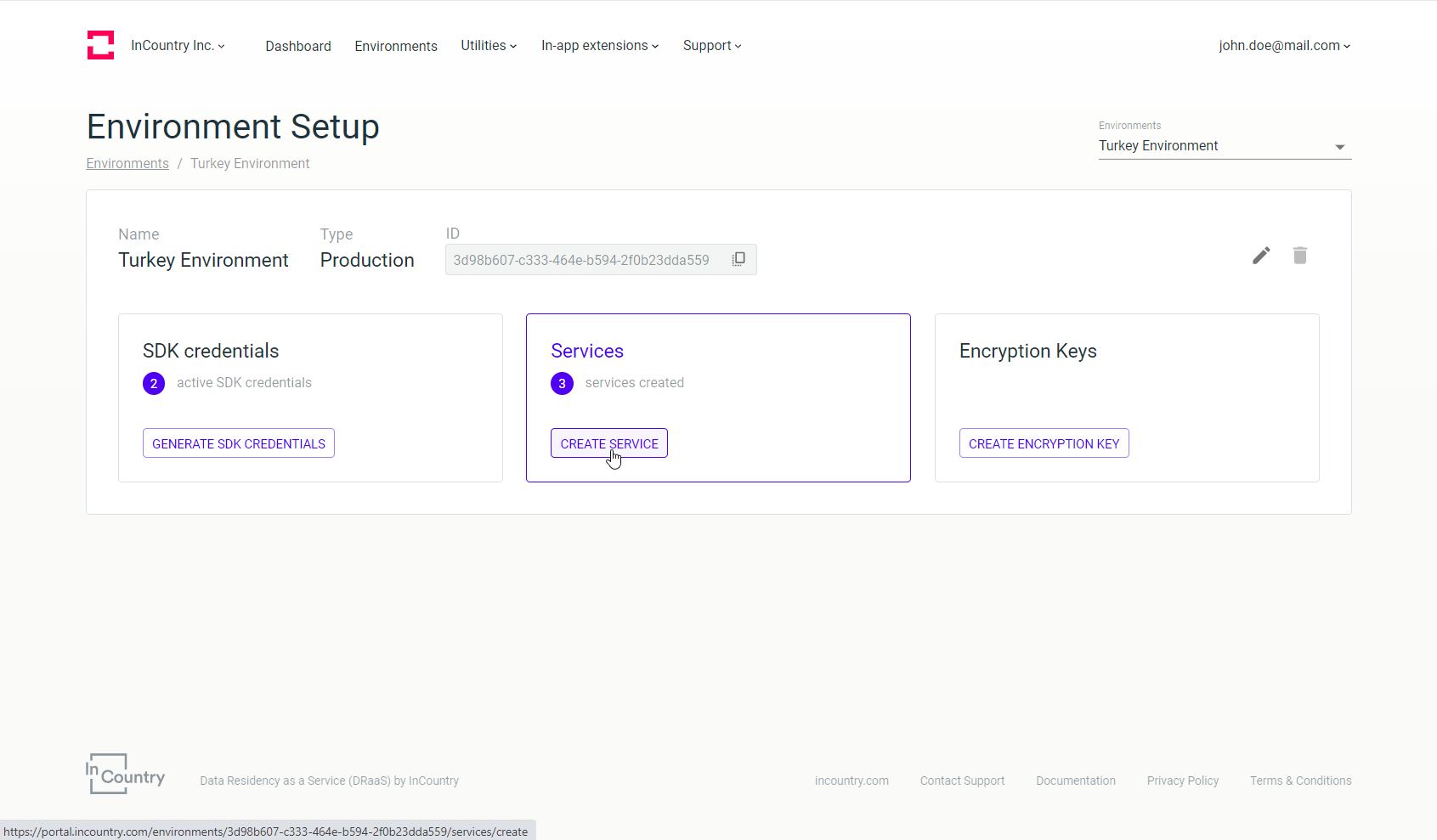Click the Create Encryption Key button
1437x840 pixels.
[1044, 443]
